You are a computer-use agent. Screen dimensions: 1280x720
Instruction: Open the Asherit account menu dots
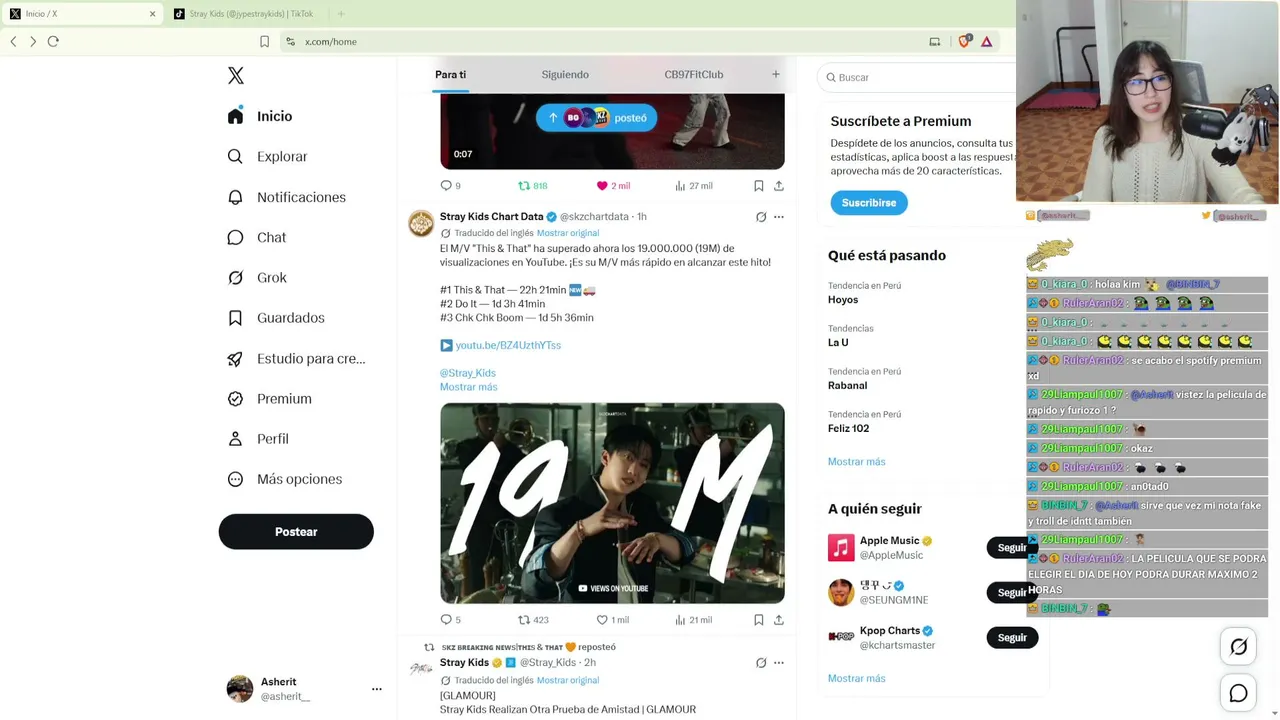pos(377,689)
